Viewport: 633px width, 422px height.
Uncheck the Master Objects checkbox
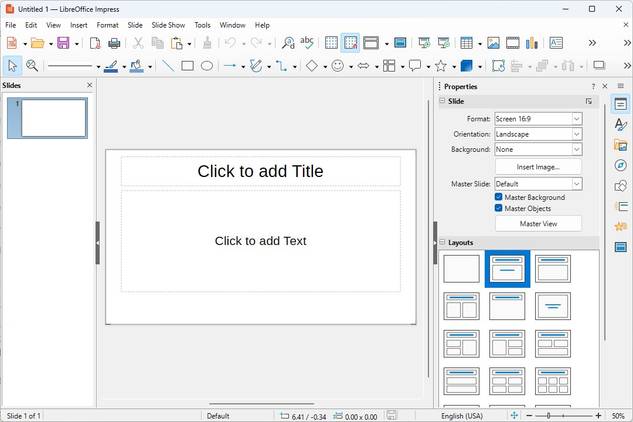[499, 208]
